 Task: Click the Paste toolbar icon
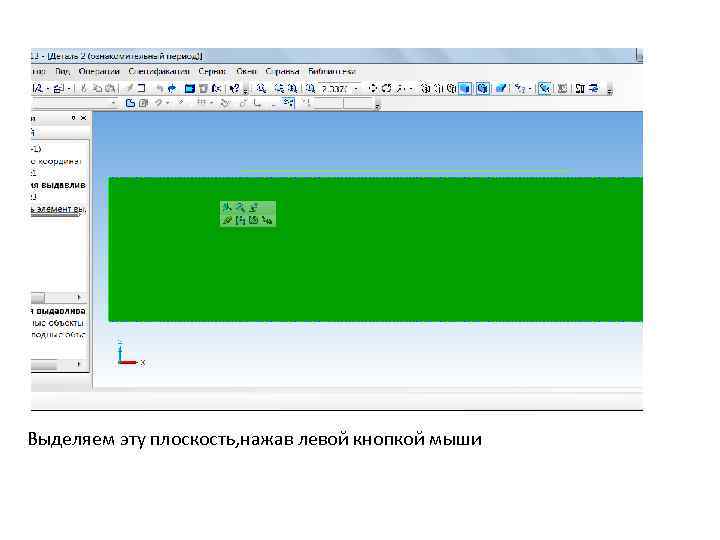[109, 88]
